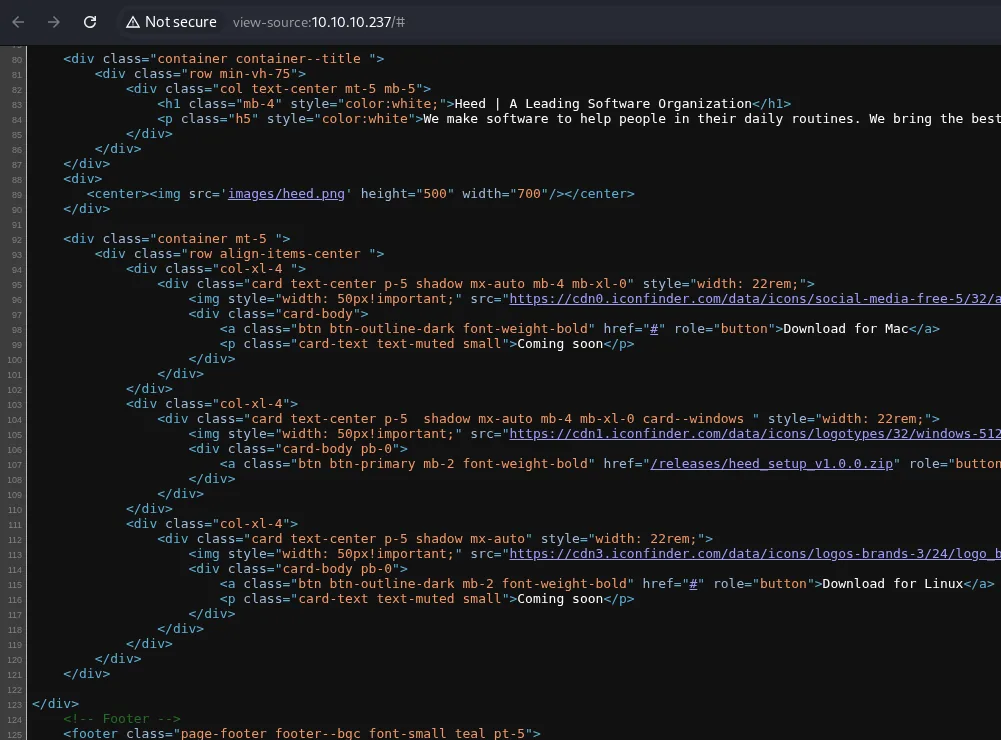Screen dimensions: 1001x740
Task: Go forward with the browser forward arrow
Action: tap(54, 22)
